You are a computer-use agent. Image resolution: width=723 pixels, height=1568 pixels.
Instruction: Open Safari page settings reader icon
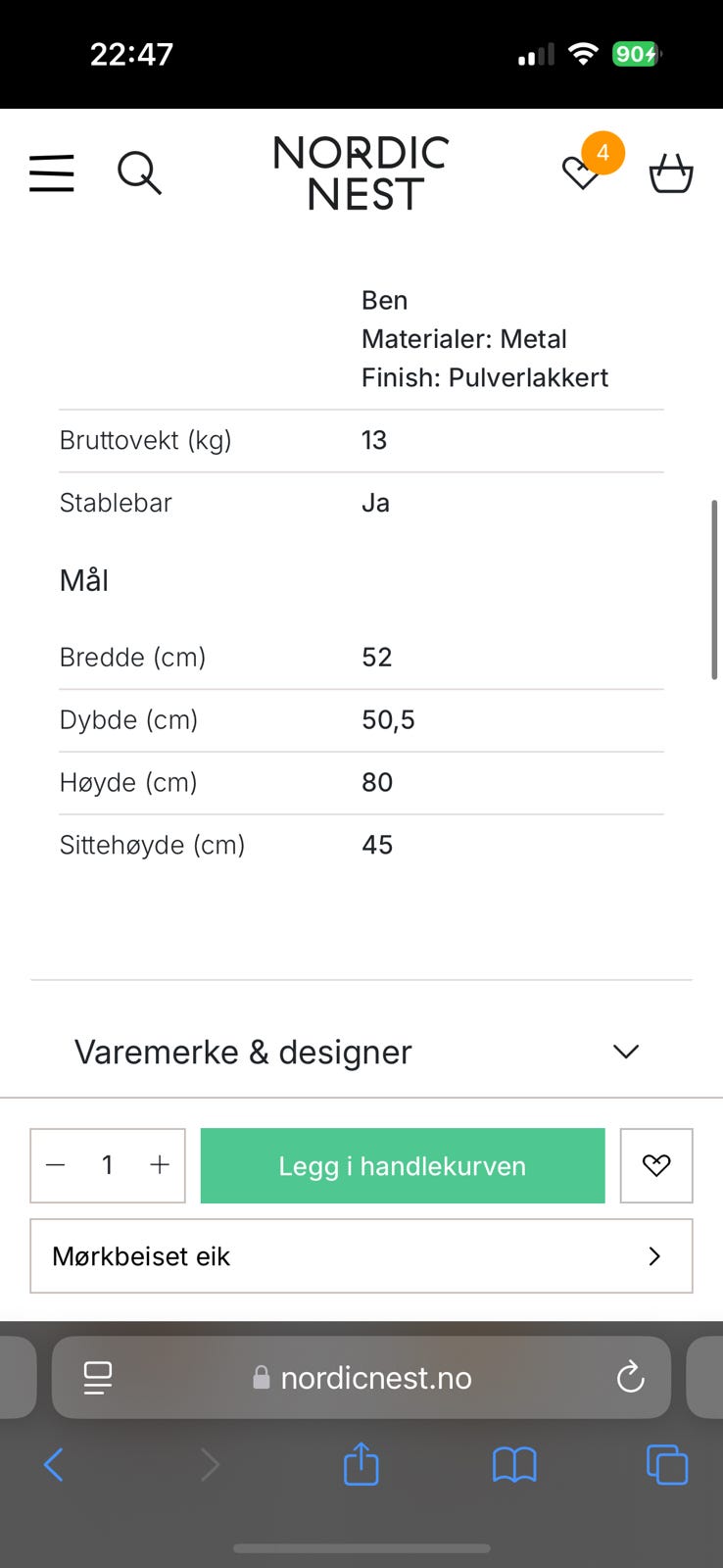(98, 1378)
